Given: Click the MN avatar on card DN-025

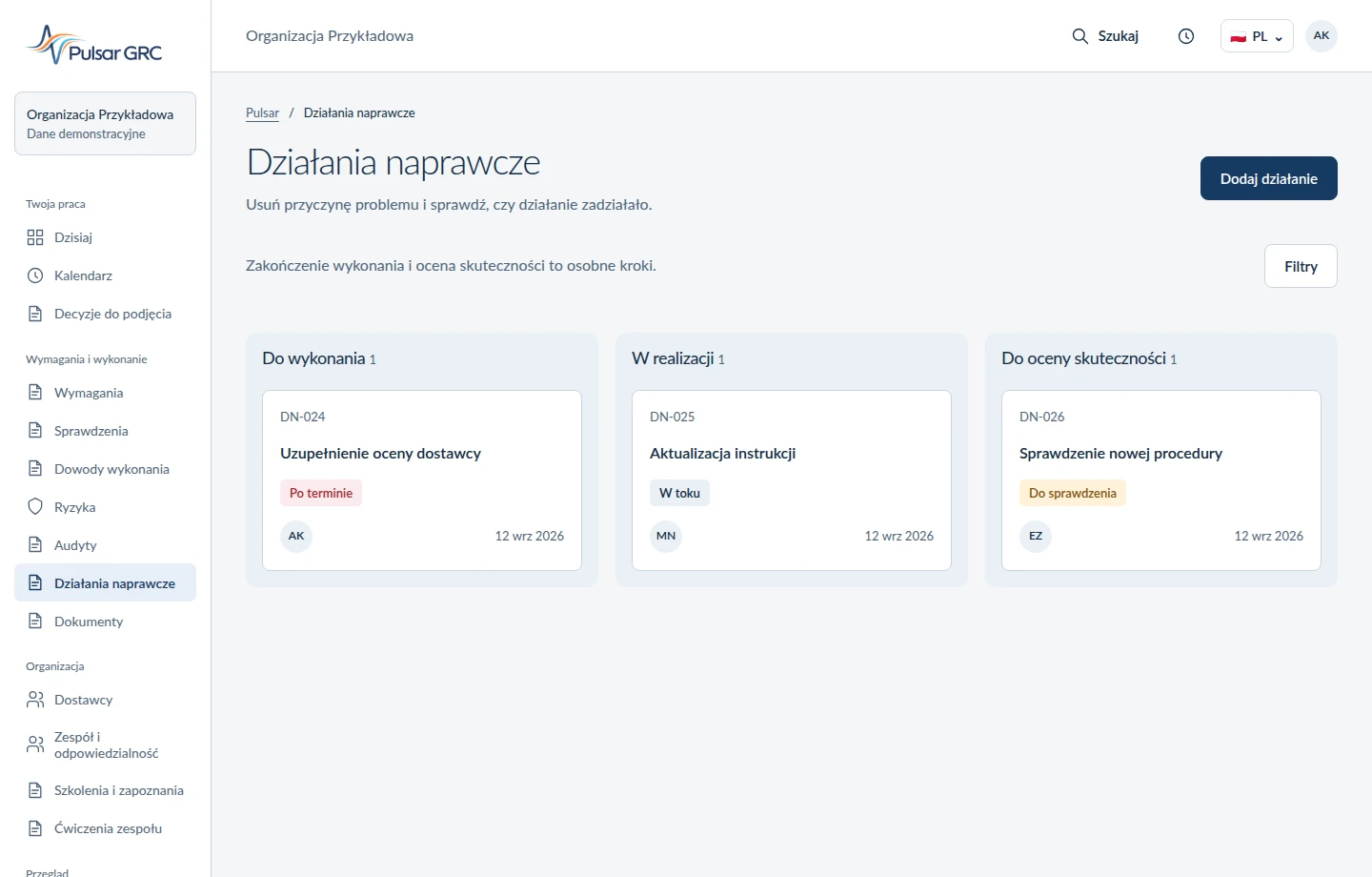Looking at the screenshot, I should (666, 536).
